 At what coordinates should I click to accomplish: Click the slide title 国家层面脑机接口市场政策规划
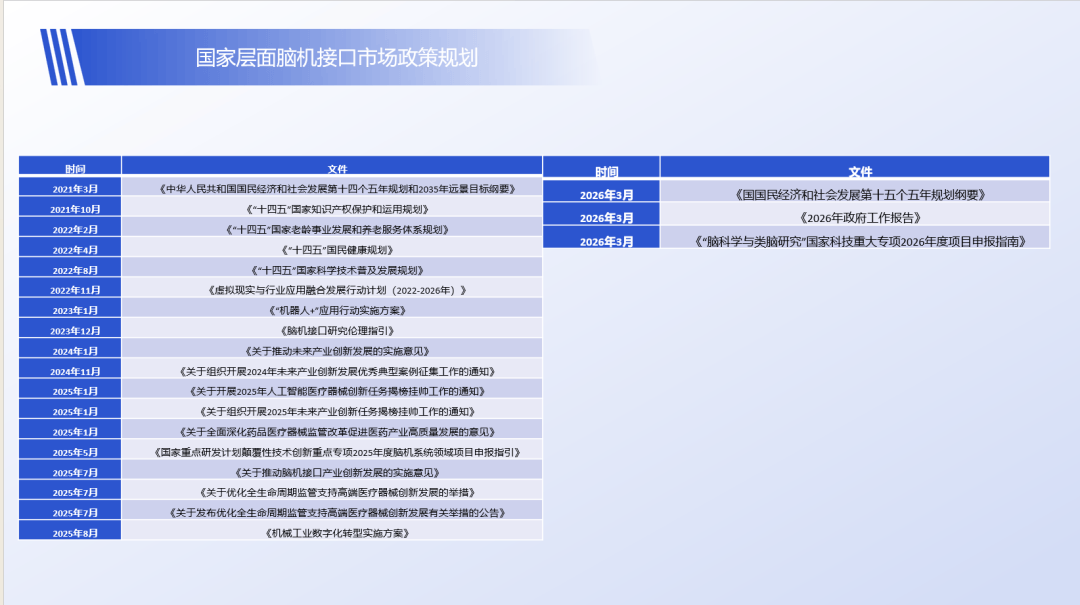336,58
